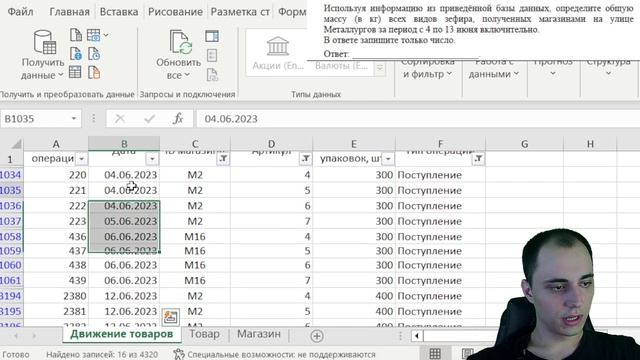
Task: Select column G header
Action: tap(524, 144)
